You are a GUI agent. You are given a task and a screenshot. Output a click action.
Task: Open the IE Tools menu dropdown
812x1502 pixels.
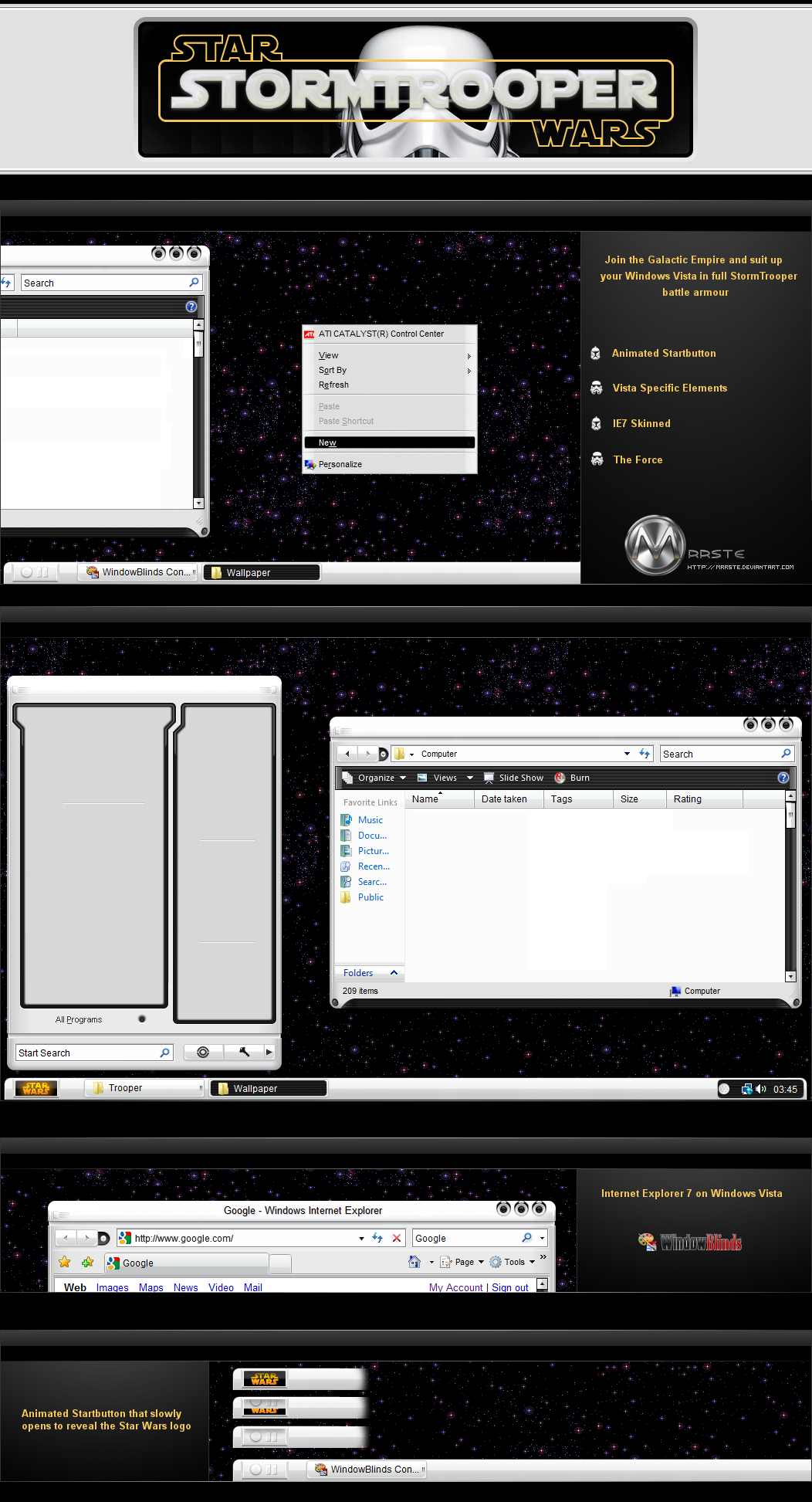click(x=532, y=1262)
